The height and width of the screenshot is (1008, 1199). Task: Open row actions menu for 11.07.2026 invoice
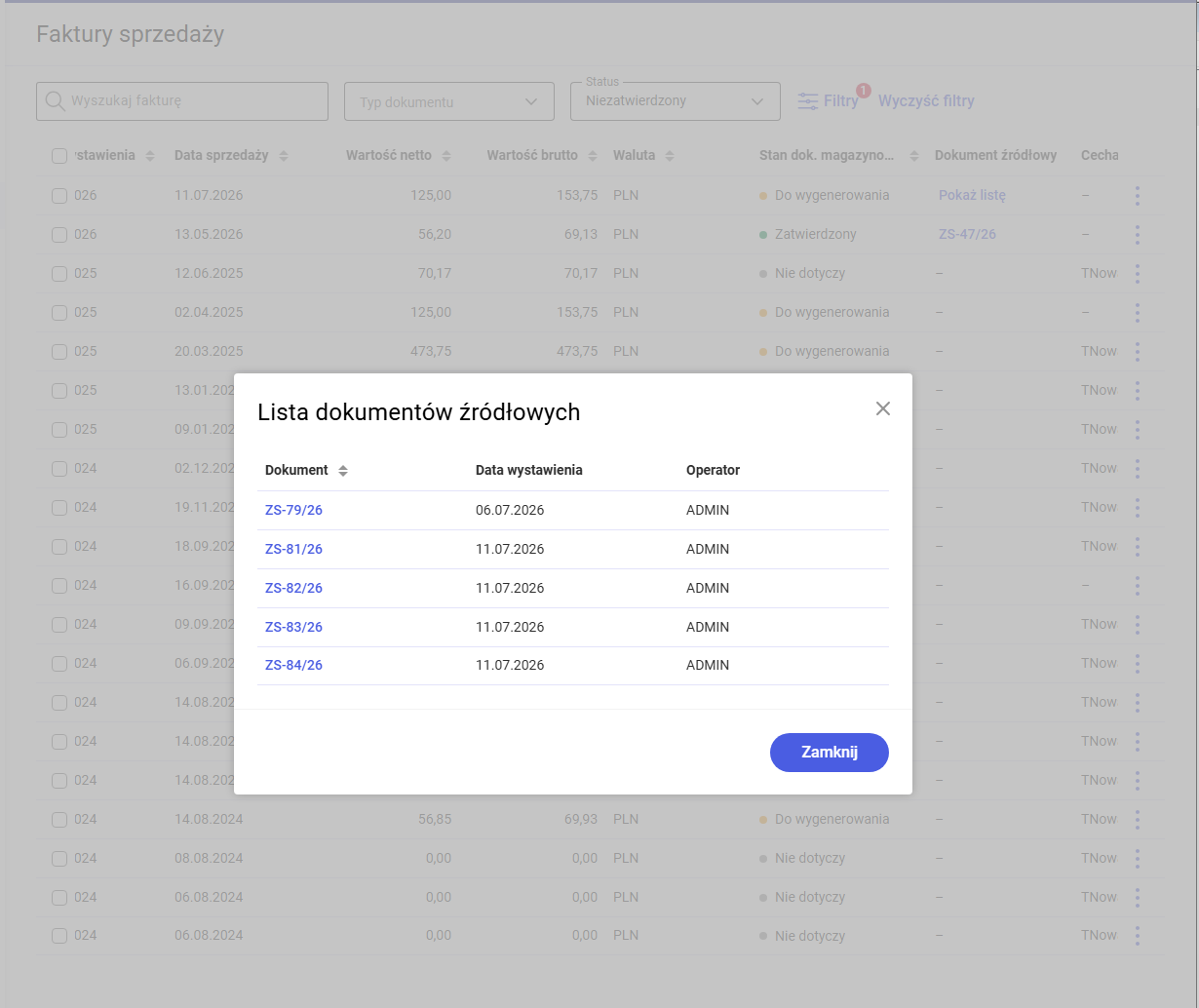point(1137,196)
